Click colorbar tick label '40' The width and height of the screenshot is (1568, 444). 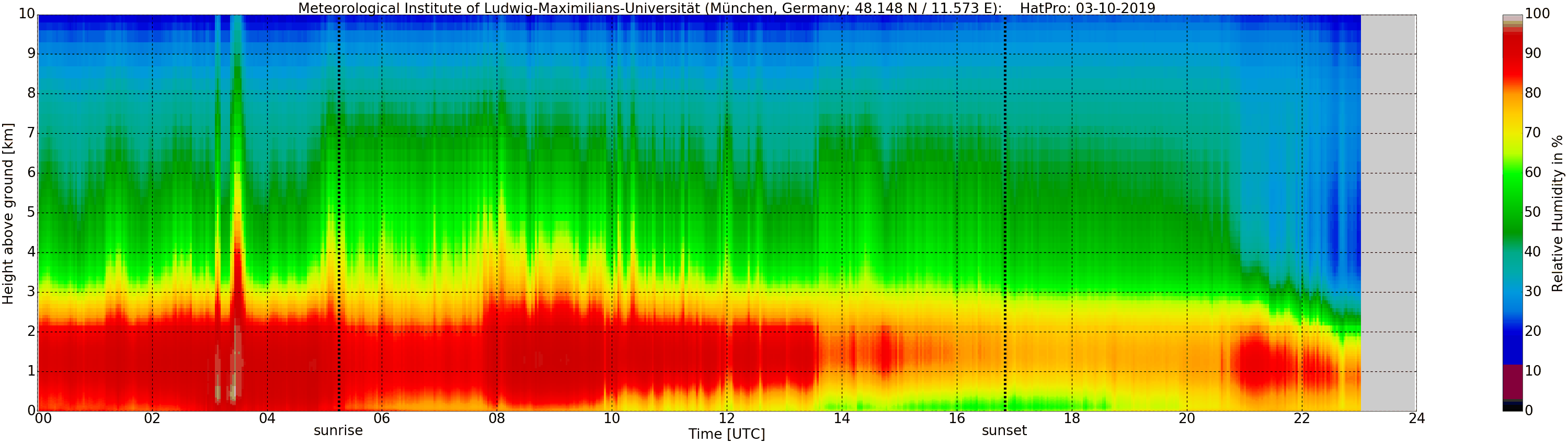click(1532, 252)
